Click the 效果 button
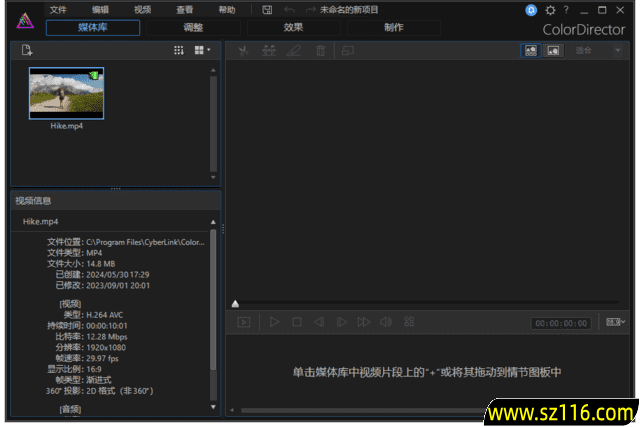 pyautogui.click(x=293, y=28)
